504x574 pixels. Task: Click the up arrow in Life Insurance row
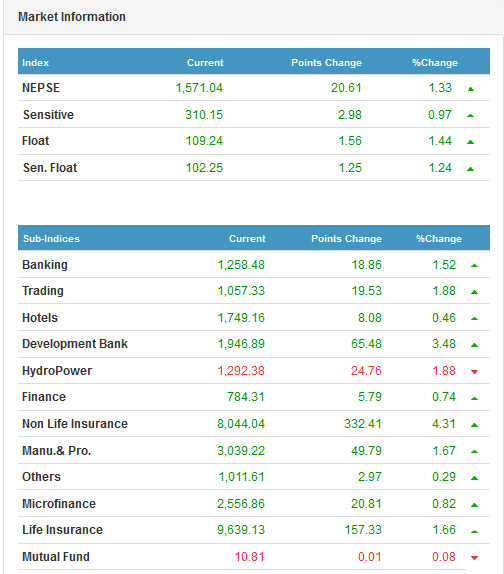coord(474,531)
